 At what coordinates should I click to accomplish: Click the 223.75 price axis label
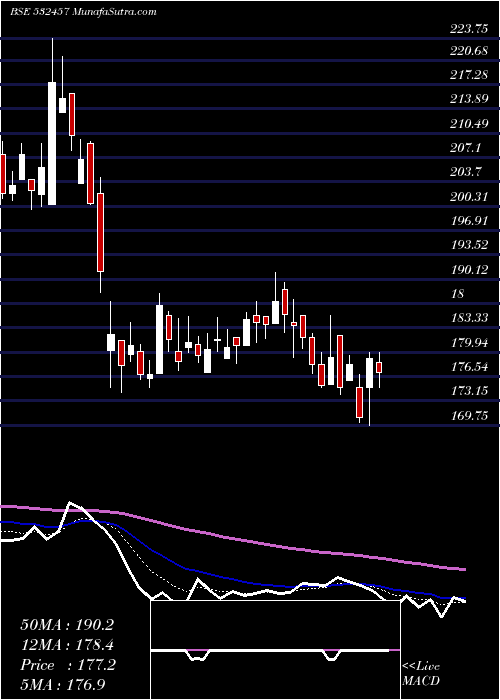coord(468,29)
